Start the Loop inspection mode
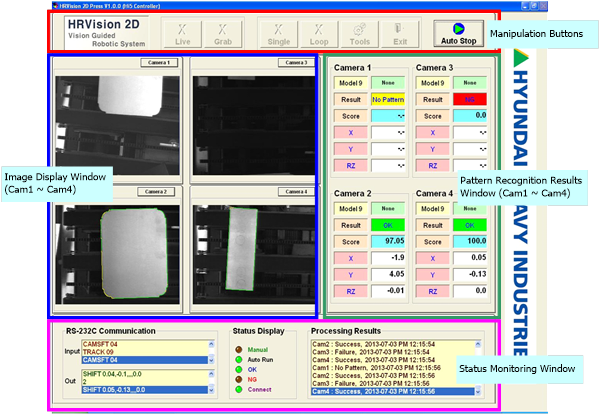The width and height of the screenshot is (601, 417). click(x=319, y=34)
